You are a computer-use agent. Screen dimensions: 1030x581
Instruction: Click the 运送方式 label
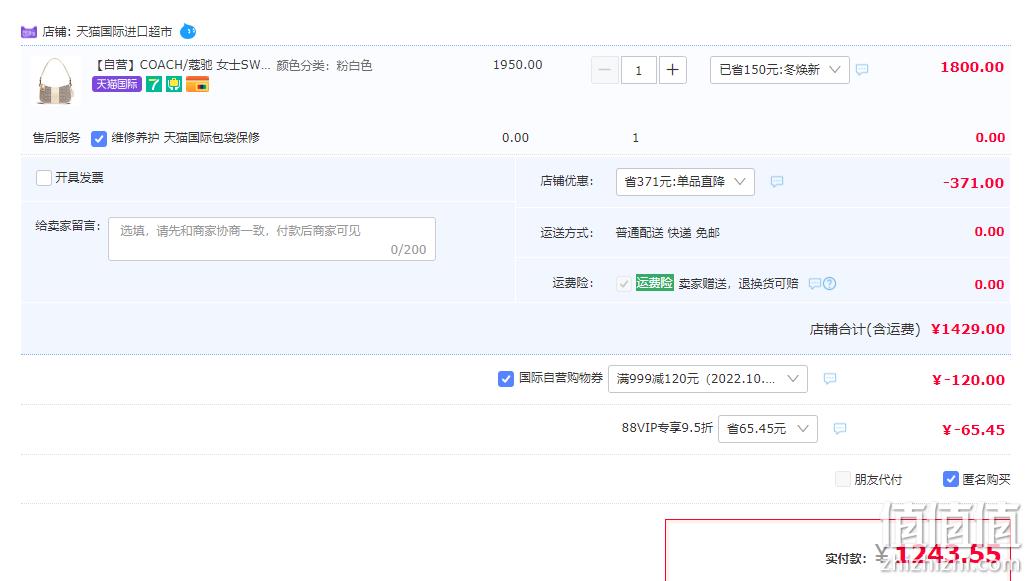[566, 233]
